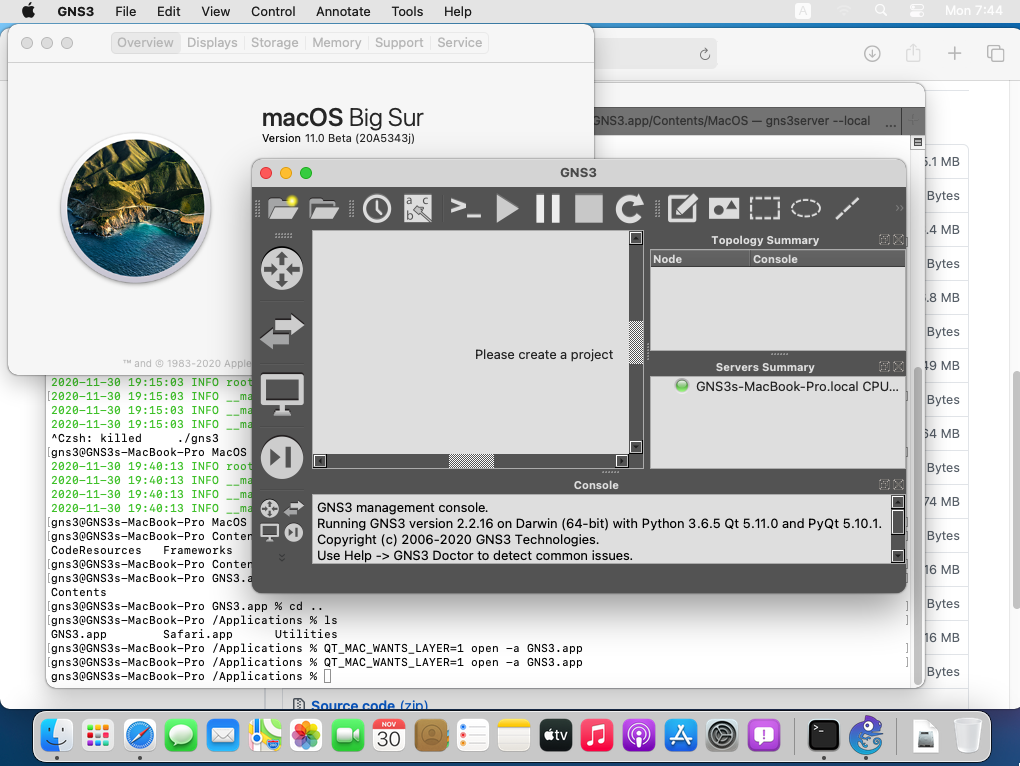Select the Draw a rectangle tool
Screen dimensions: 1020x766
pos(764,208)
